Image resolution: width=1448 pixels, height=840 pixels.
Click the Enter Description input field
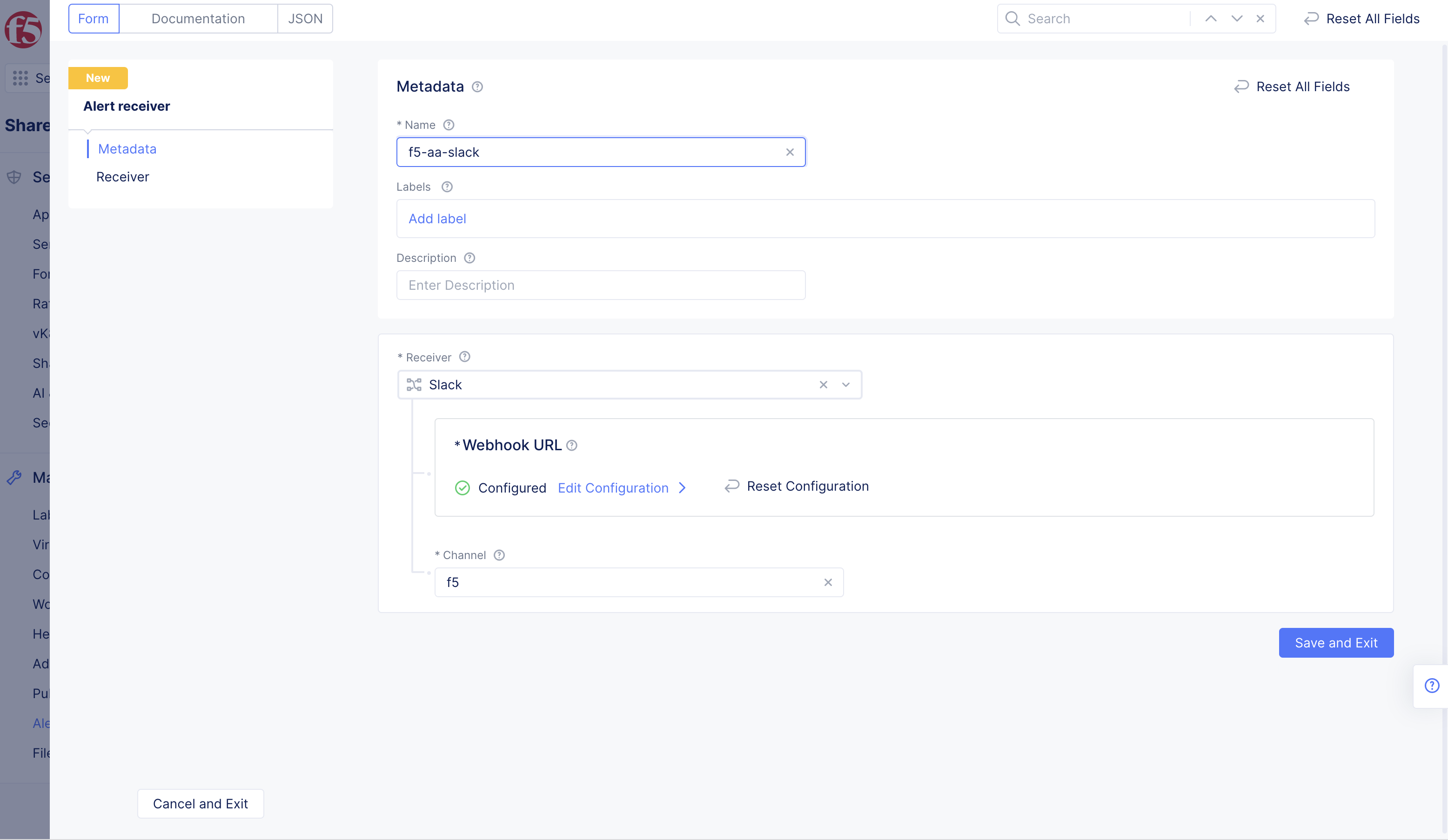(600, 286)
